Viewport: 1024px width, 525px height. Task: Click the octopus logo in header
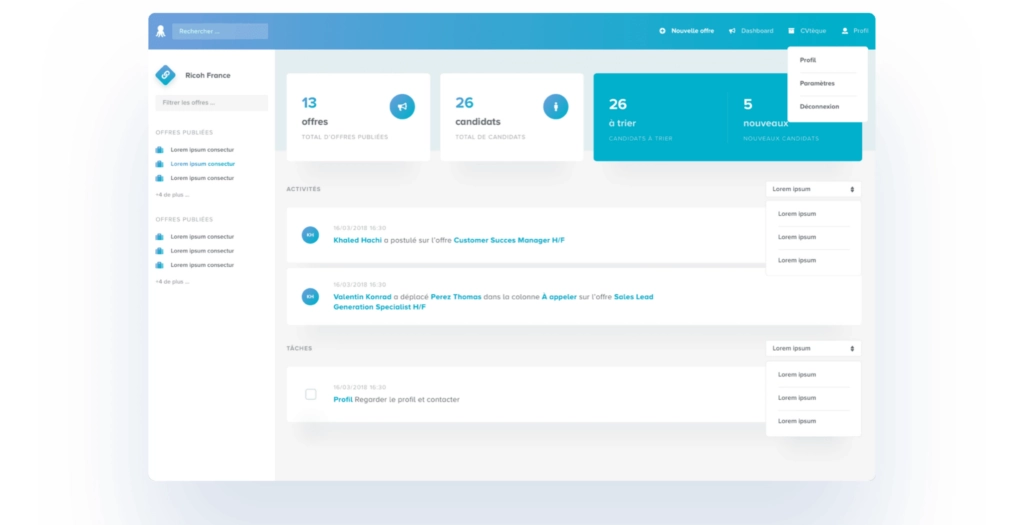pyautogui.click(x=160, y=31)
